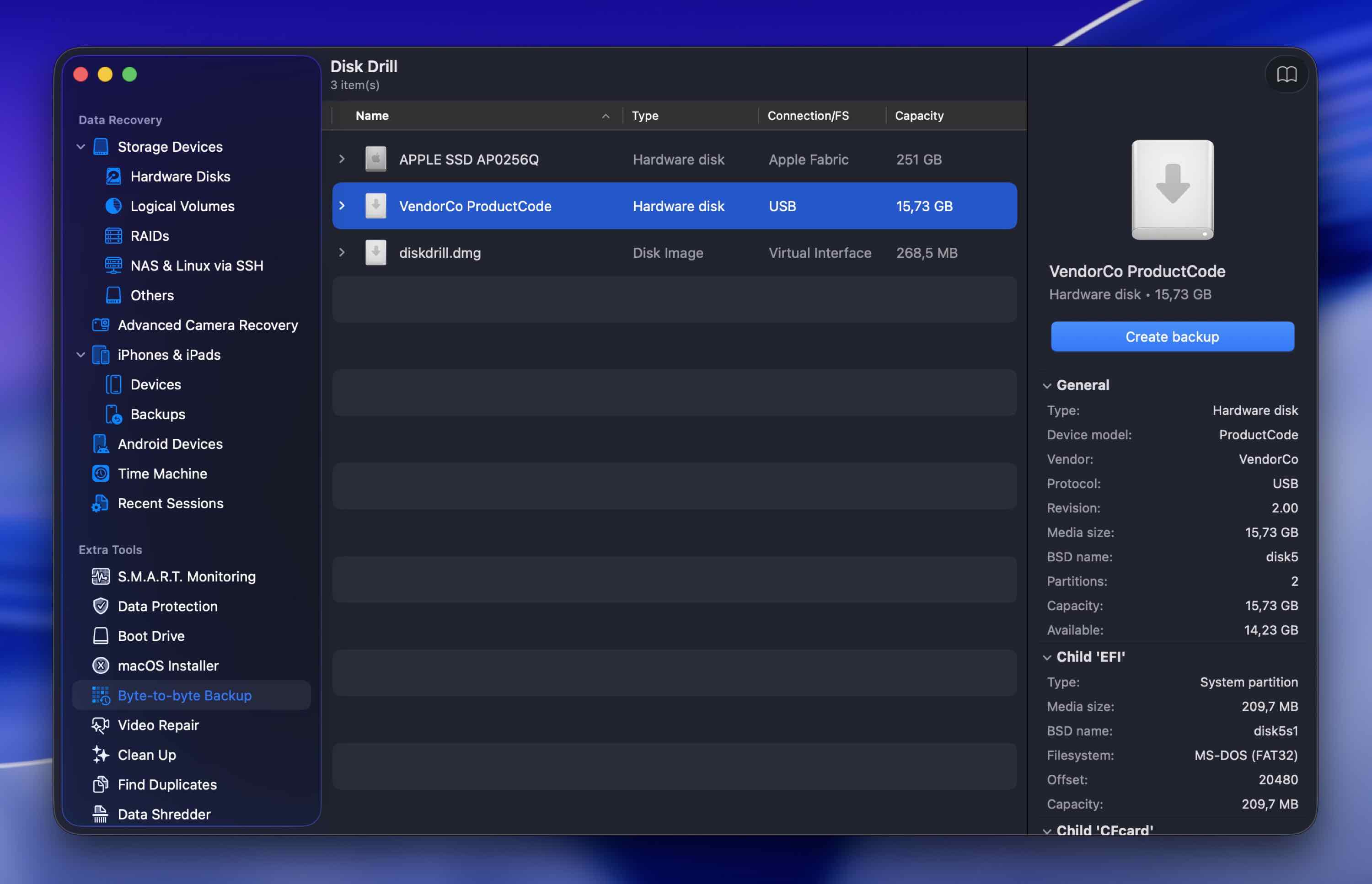The width and height of the screenshot is (1372, 884).
Task: Click the 251 GB capacity cell
Action: click(x=919, y=159)
